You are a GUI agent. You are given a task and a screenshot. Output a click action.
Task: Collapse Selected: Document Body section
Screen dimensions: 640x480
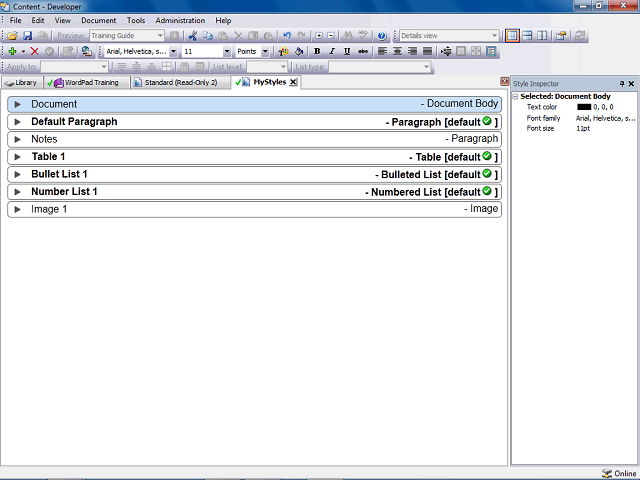click(x=516, y=97)
